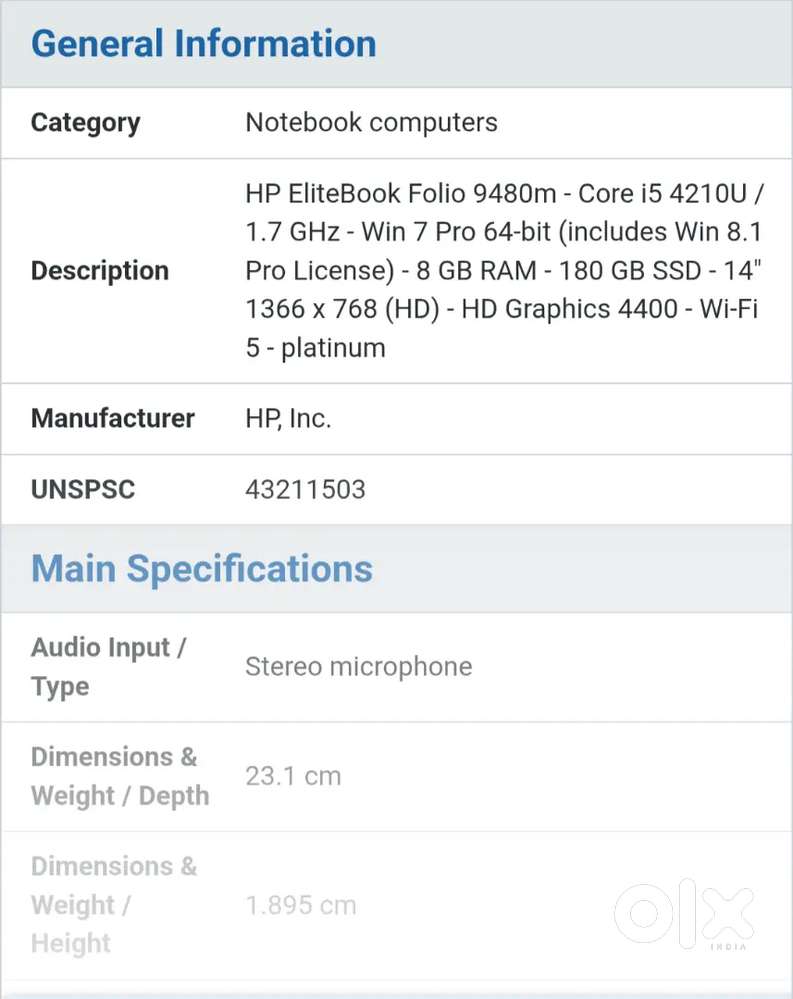The height and width of the screenshot is (999, 793).
Task: Select the UNSPSC label
Action: 83,490
